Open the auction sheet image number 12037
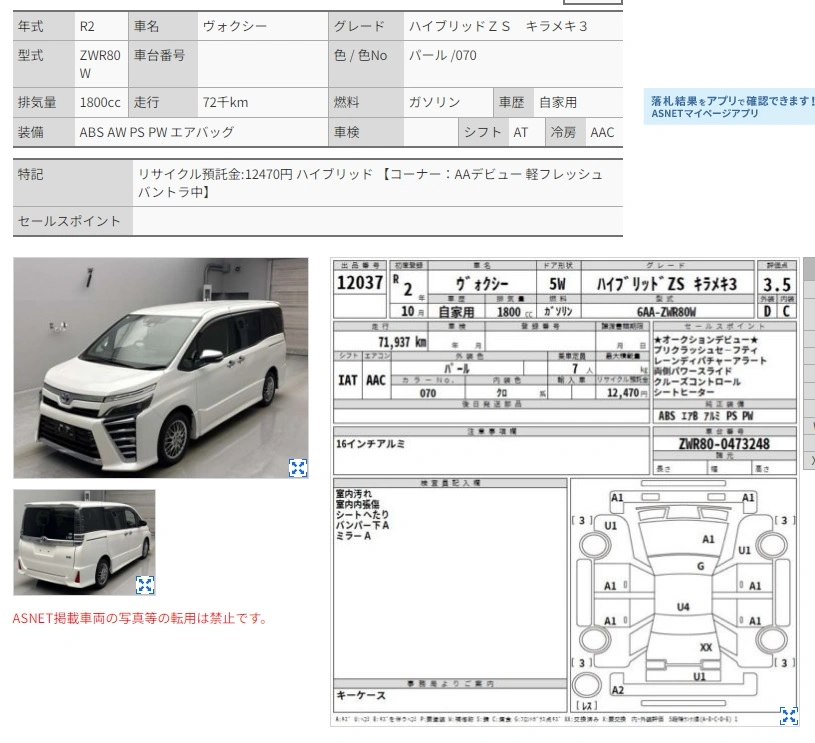815x743 pixels. [x=564, y=492]
